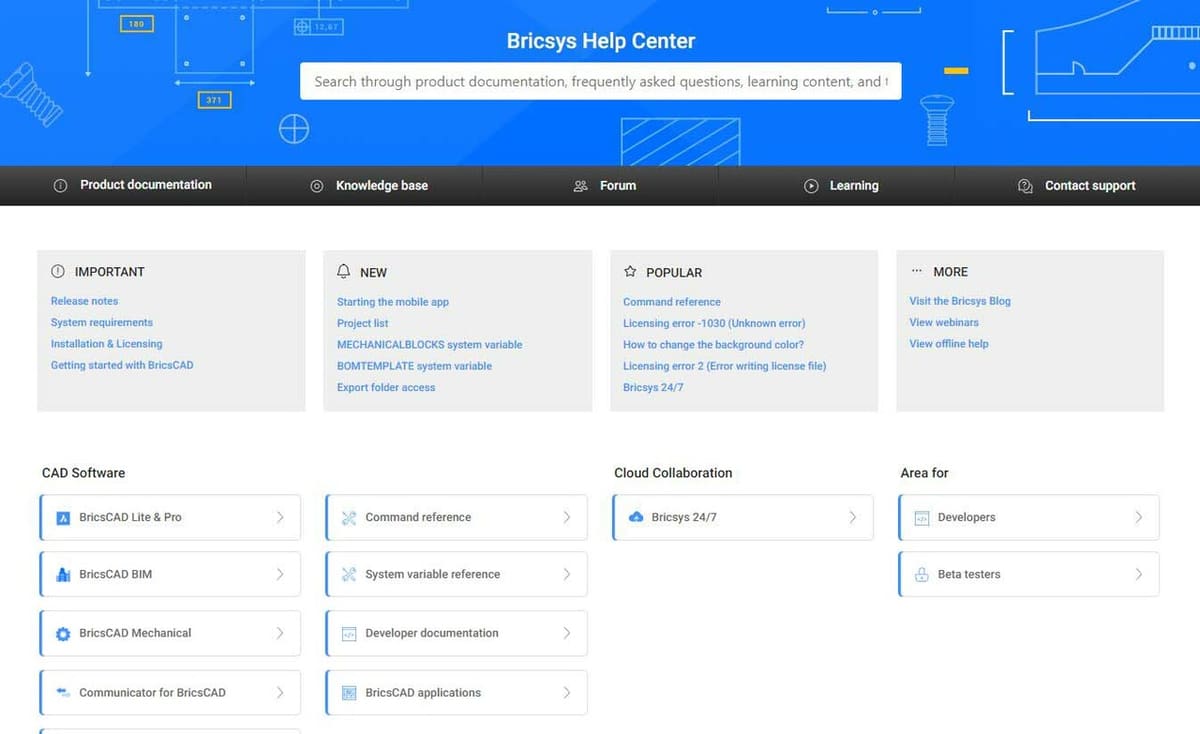Open the Beta testers card
Viewport: 1200px width, 734px height.
point(1029,575)
